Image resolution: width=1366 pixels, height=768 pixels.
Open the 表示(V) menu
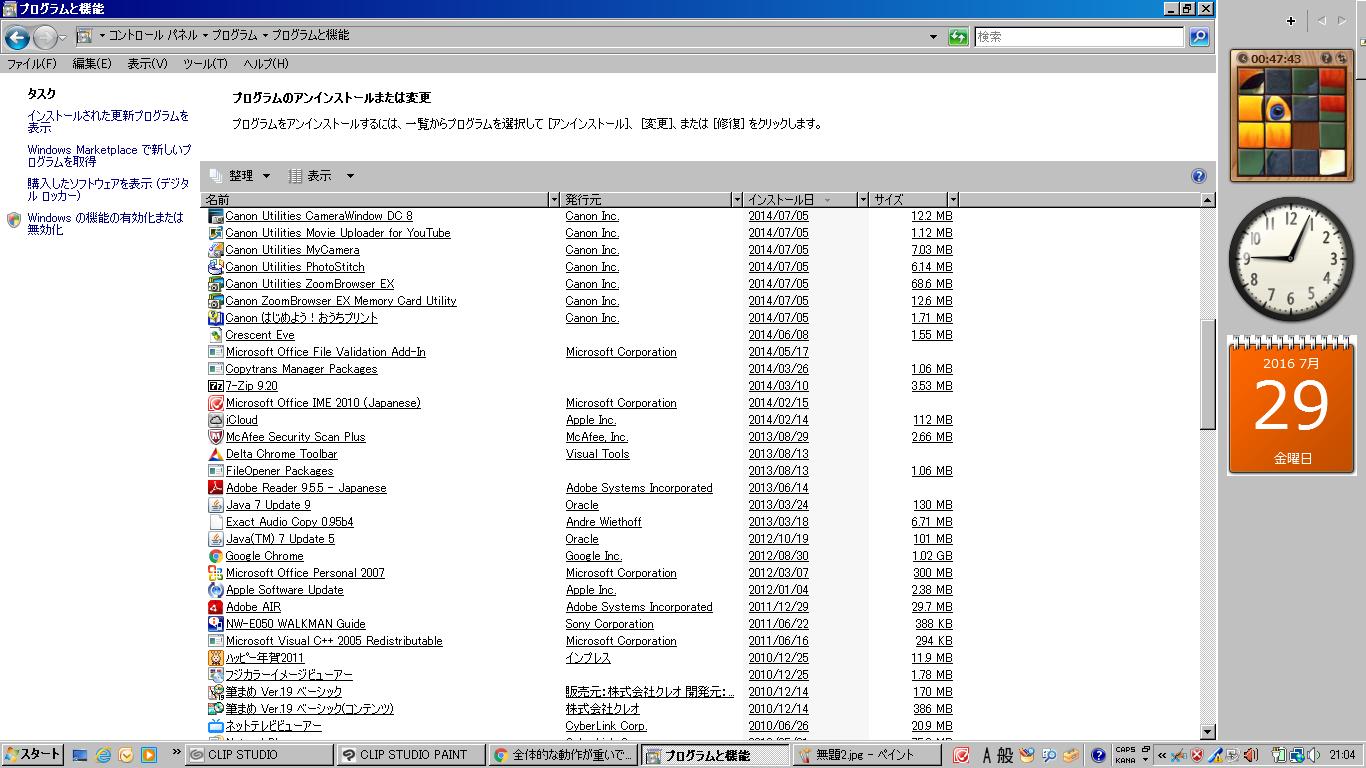(147, 64)
